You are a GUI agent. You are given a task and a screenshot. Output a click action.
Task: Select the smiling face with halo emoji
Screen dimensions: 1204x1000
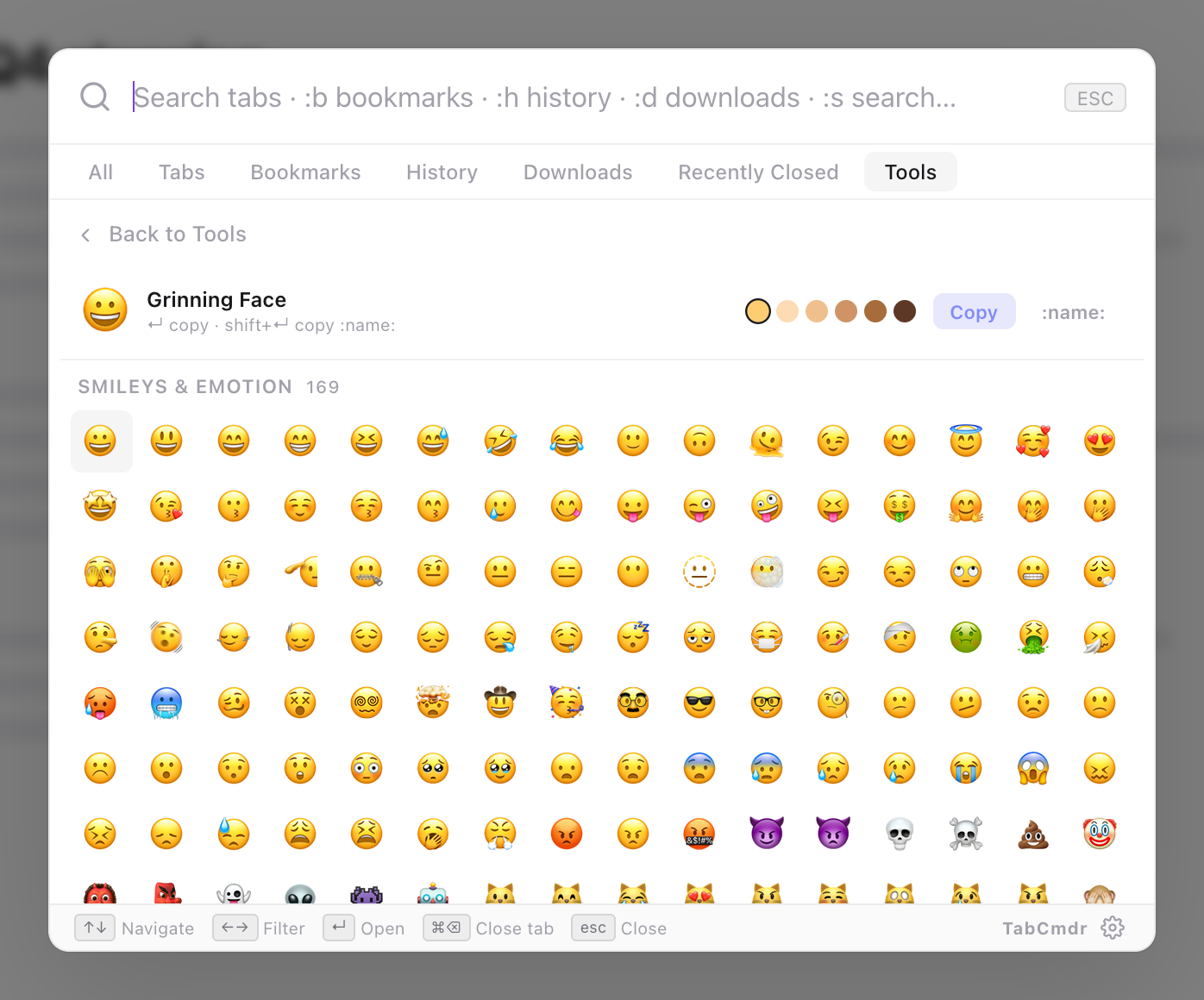(966, 441)
